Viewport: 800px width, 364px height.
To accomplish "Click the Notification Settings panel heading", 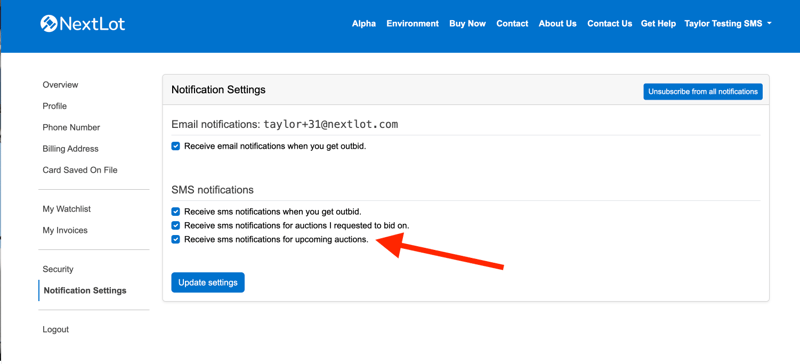I will point(218,90).
